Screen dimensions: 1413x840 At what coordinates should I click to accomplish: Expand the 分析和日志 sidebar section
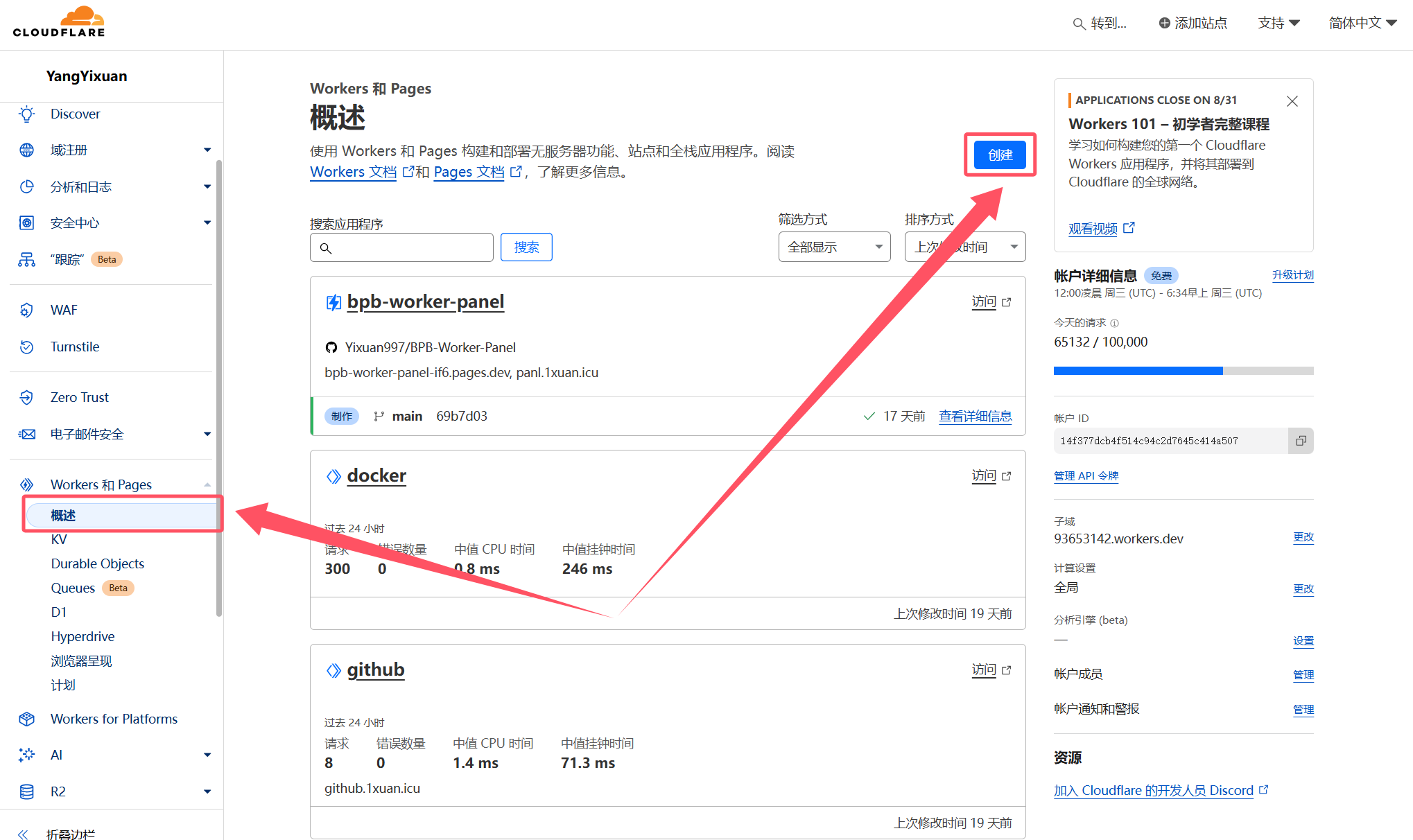[x=207, y=186]
